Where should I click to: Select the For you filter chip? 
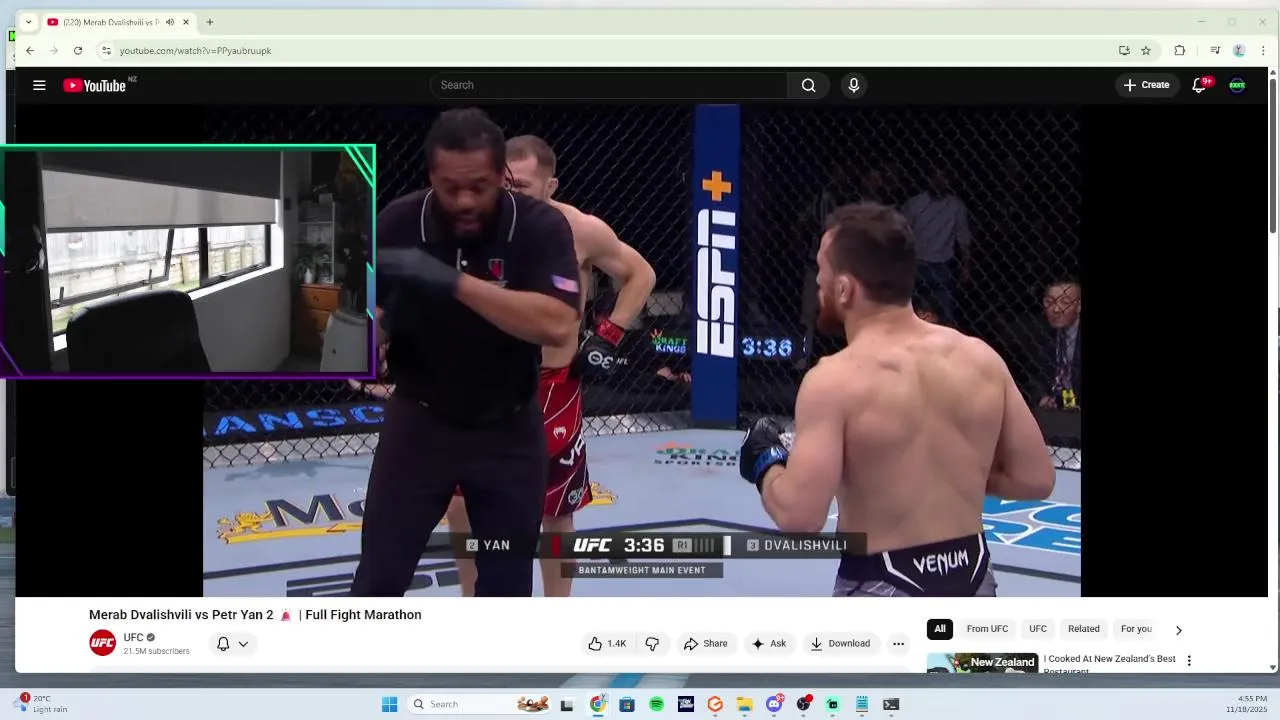1136,629
